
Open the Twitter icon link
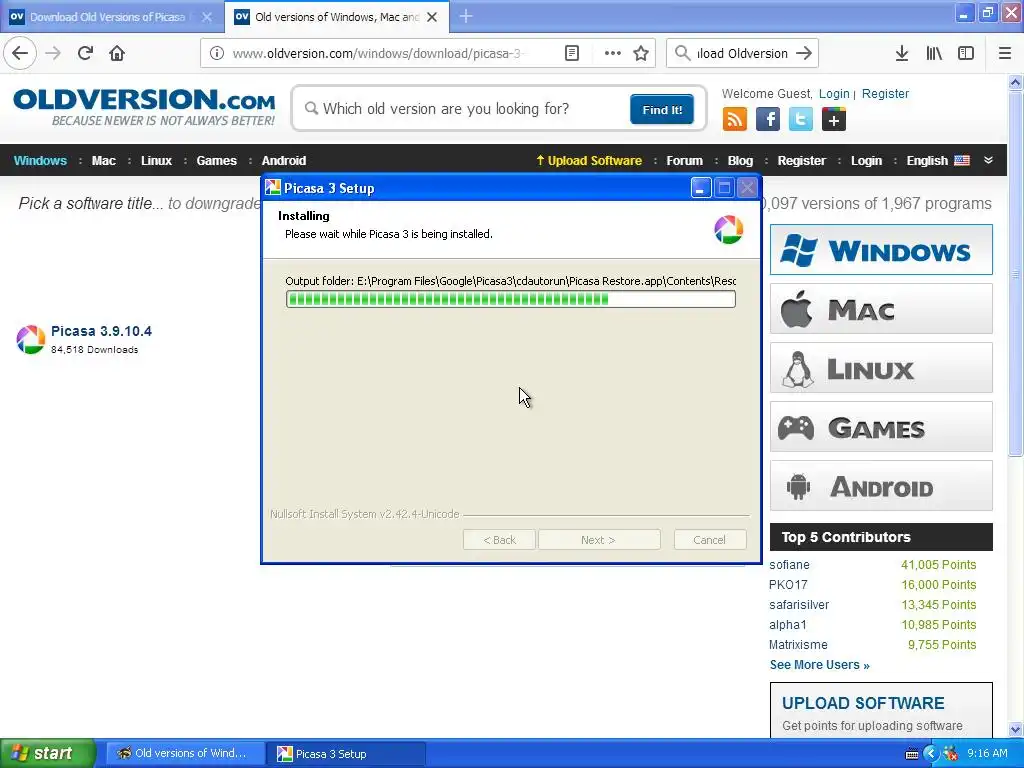pyautogui.click(x=801, y=119)
